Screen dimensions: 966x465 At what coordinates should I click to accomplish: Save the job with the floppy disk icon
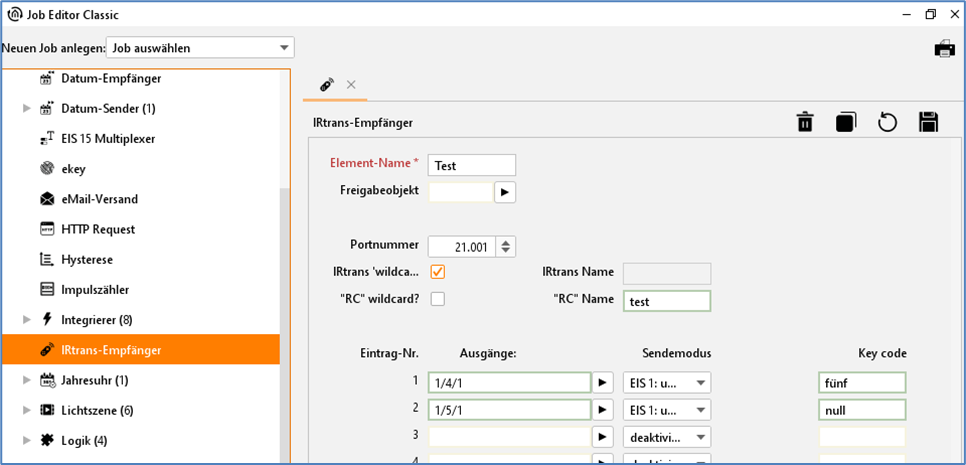[928, 122]
